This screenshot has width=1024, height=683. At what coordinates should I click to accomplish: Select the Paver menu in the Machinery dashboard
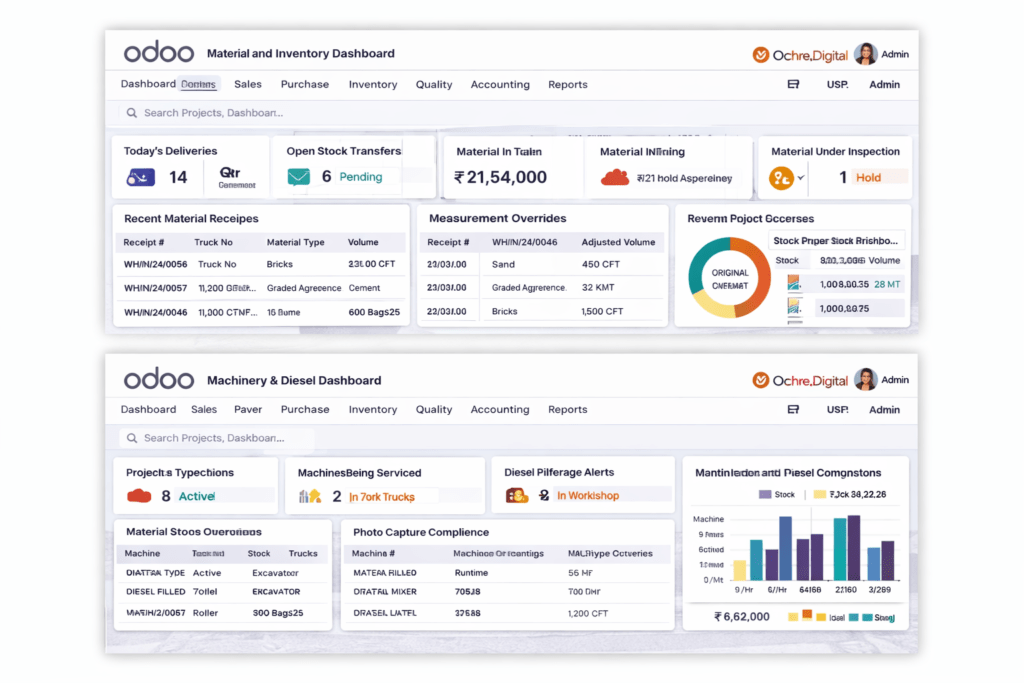(248, 410)
